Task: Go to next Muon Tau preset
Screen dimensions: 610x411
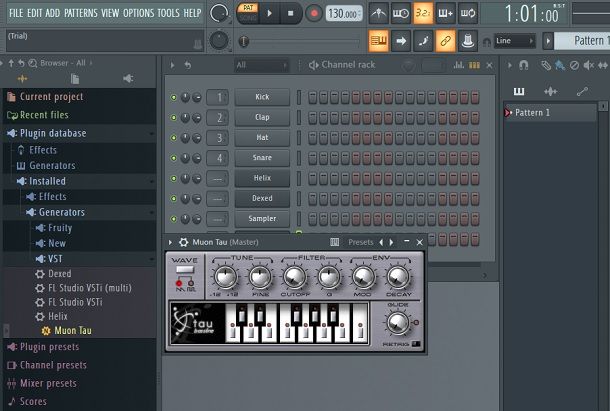Action: click(391, 242)
